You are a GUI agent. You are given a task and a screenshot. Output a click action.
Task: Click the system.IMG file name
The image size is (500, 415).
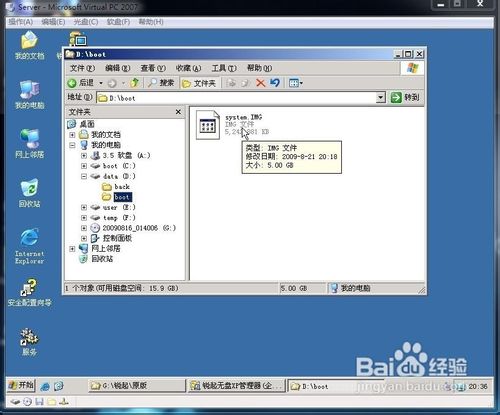pyautogui.click(x=243, y=117)
